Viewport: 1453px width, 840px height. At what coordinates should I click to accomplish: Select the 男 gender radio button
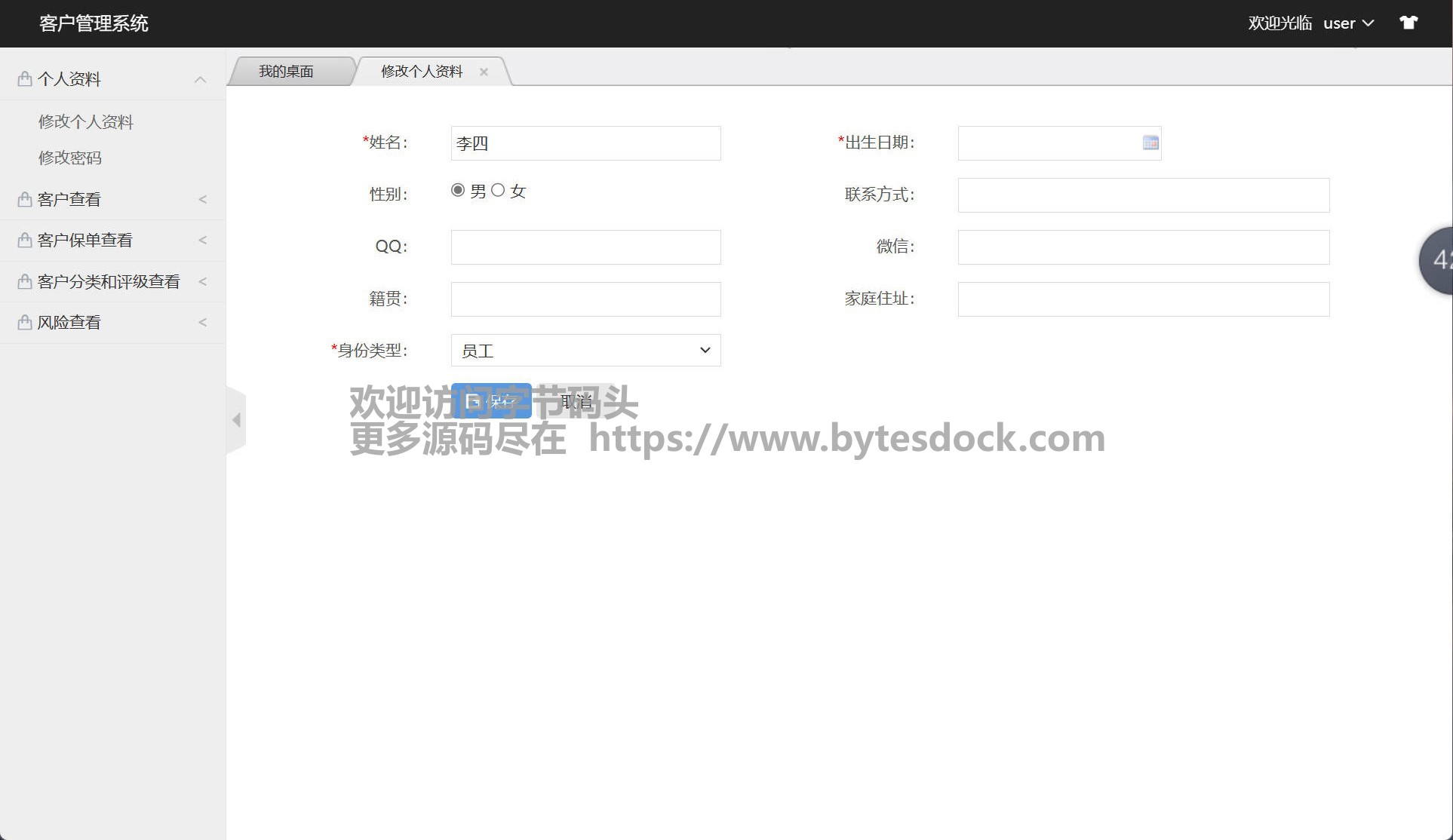tap(458, 190)
